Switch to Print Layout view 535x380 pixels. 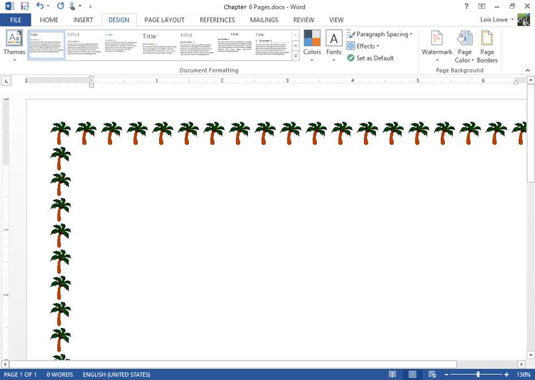click(x=412, y=375)
